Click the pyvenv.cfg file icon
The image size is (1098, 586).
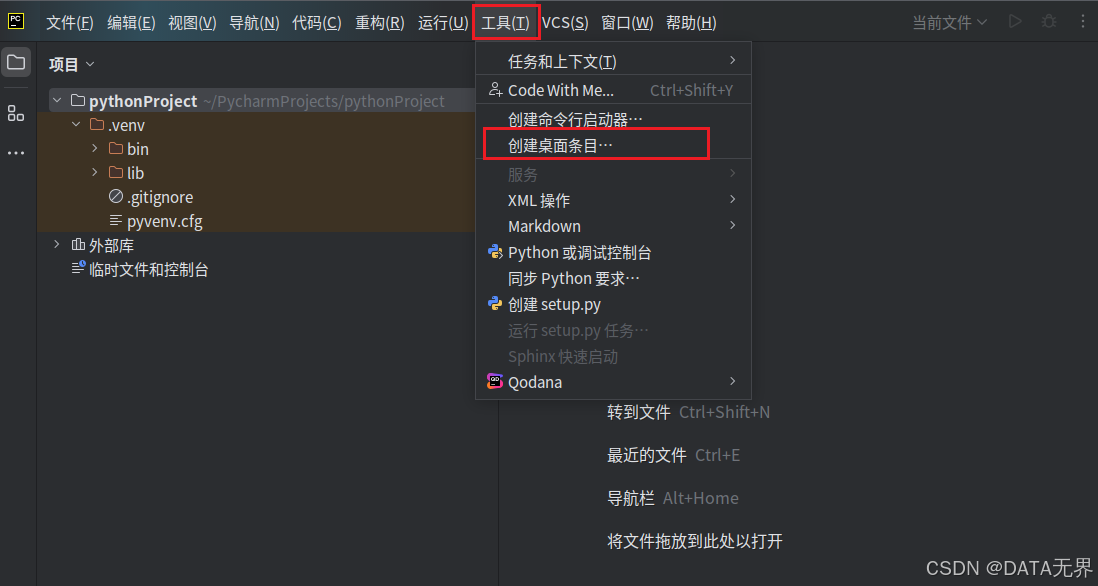pyautogui.click(x=116, y=221)
